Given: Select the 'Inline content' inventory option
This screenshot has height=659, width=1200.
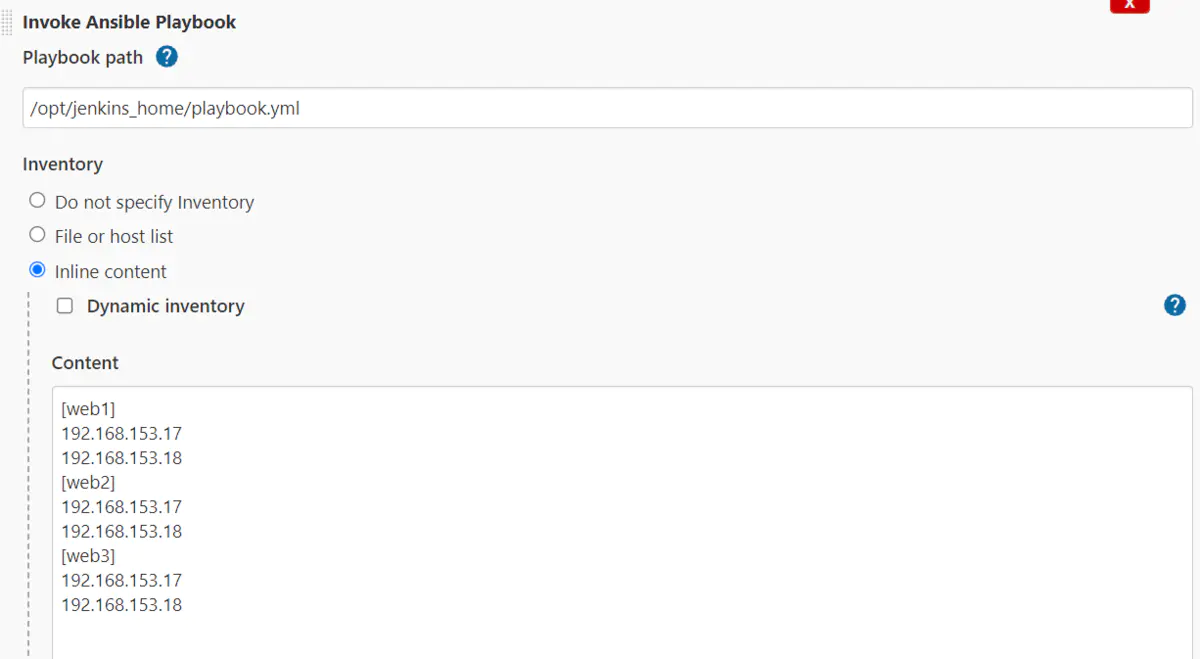Looking at the screenshot, I should pyautogui.click(x=37, y=269).
